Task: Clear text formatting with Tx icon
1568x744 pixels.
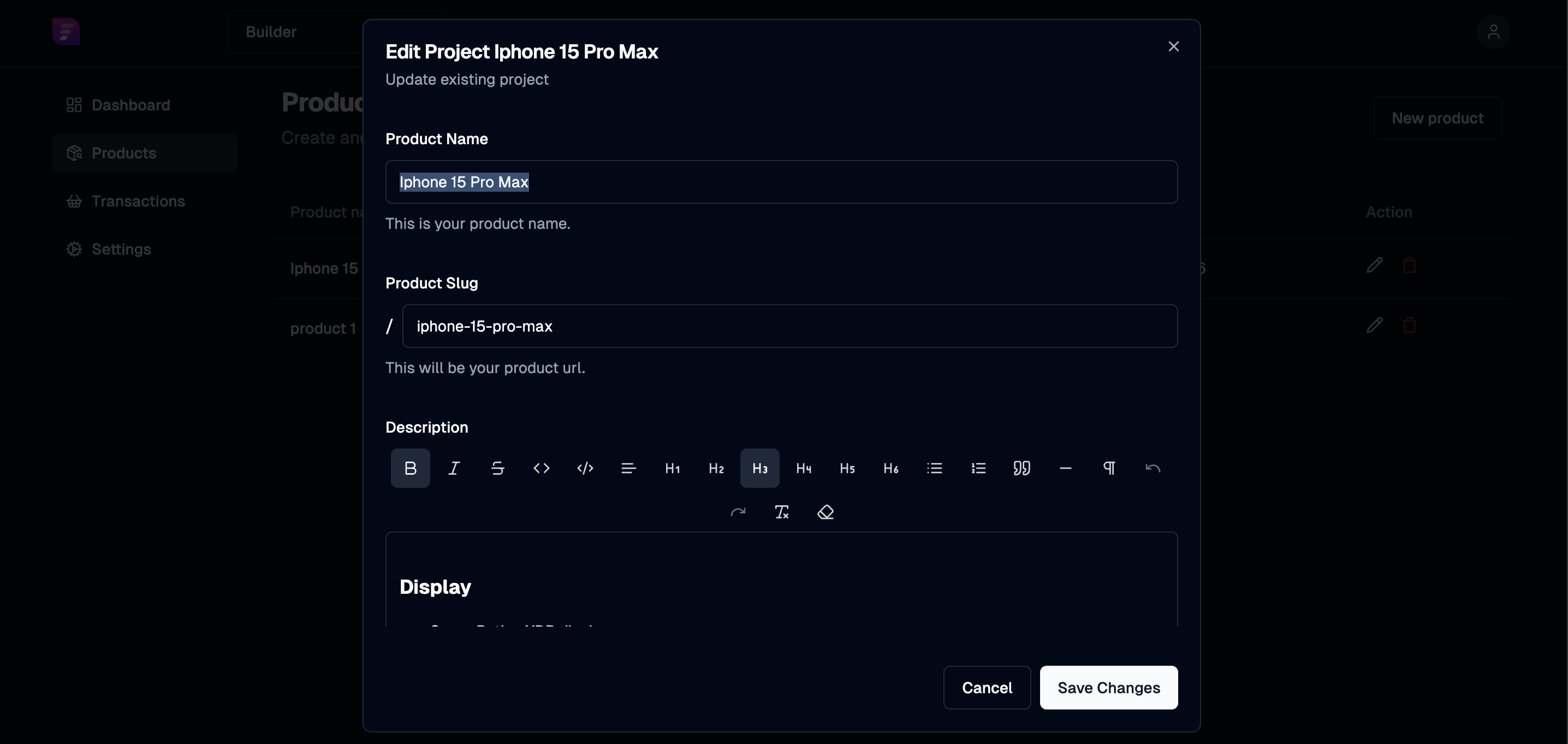Action: [x=782, y=512]
